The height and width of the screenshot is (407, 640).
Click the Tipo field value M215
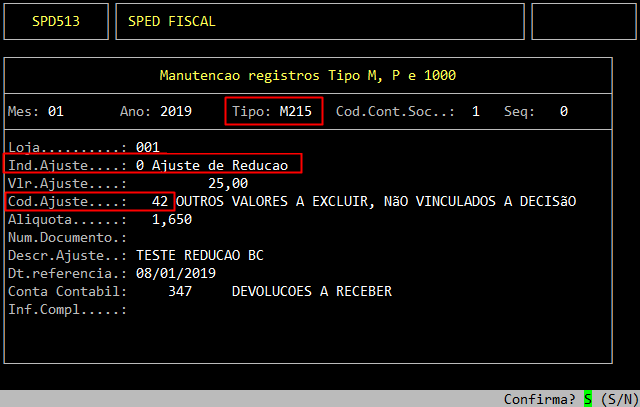pos(295,111)
